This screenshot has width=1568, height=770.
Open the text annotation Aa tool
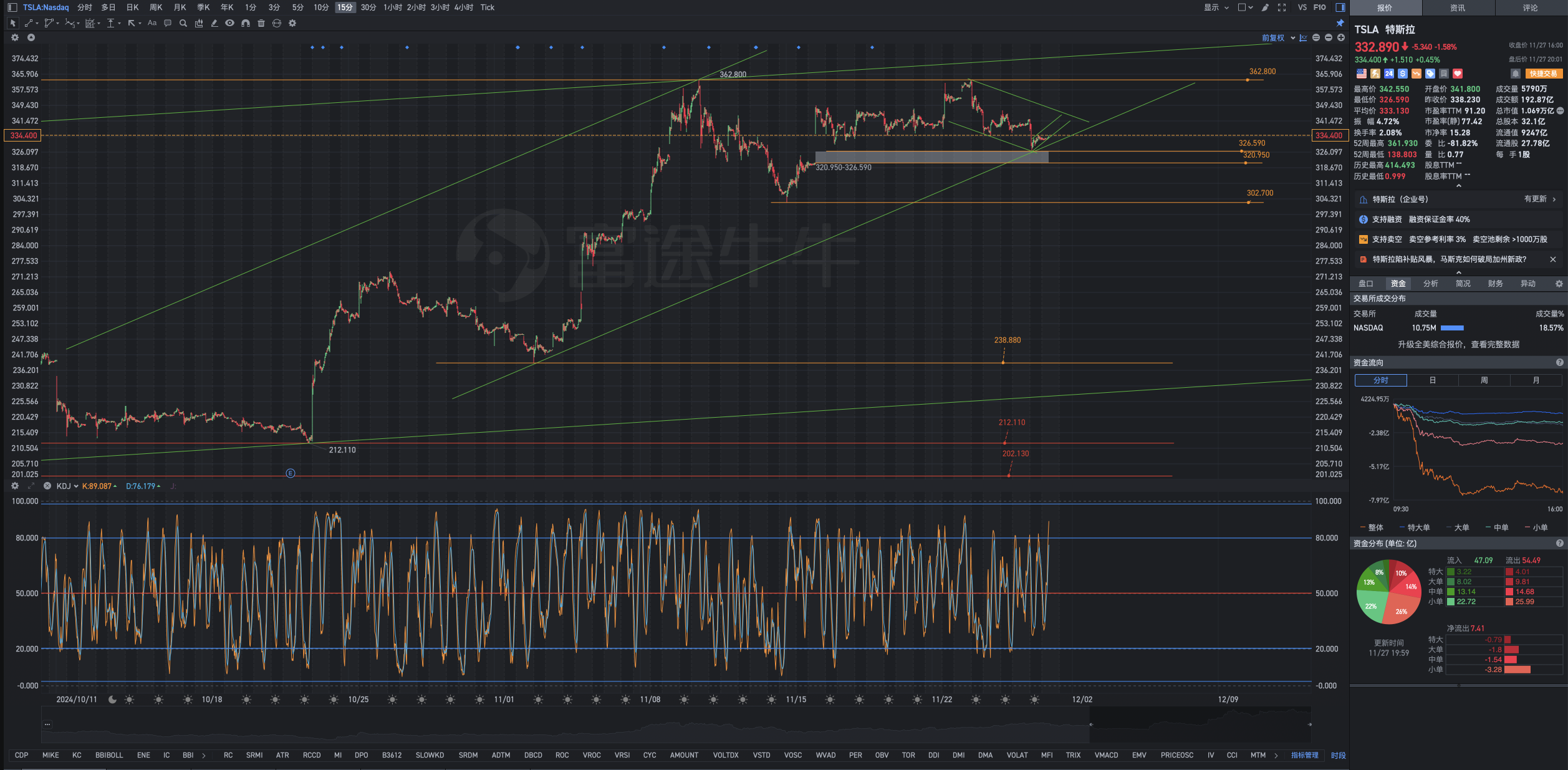(152, 23)
